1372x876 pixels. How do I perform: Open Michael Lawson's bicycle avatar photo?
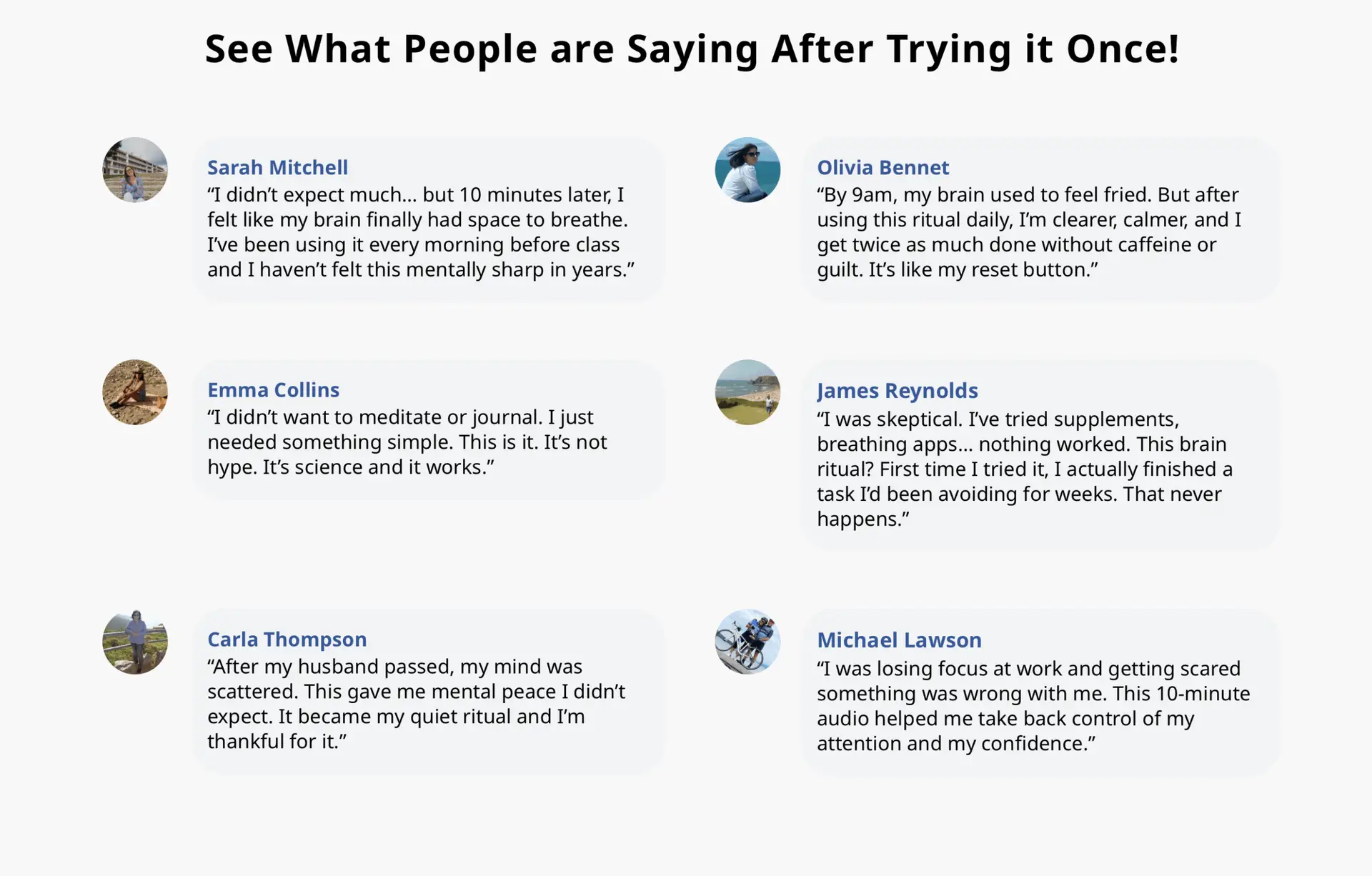[x=747, y=642]
